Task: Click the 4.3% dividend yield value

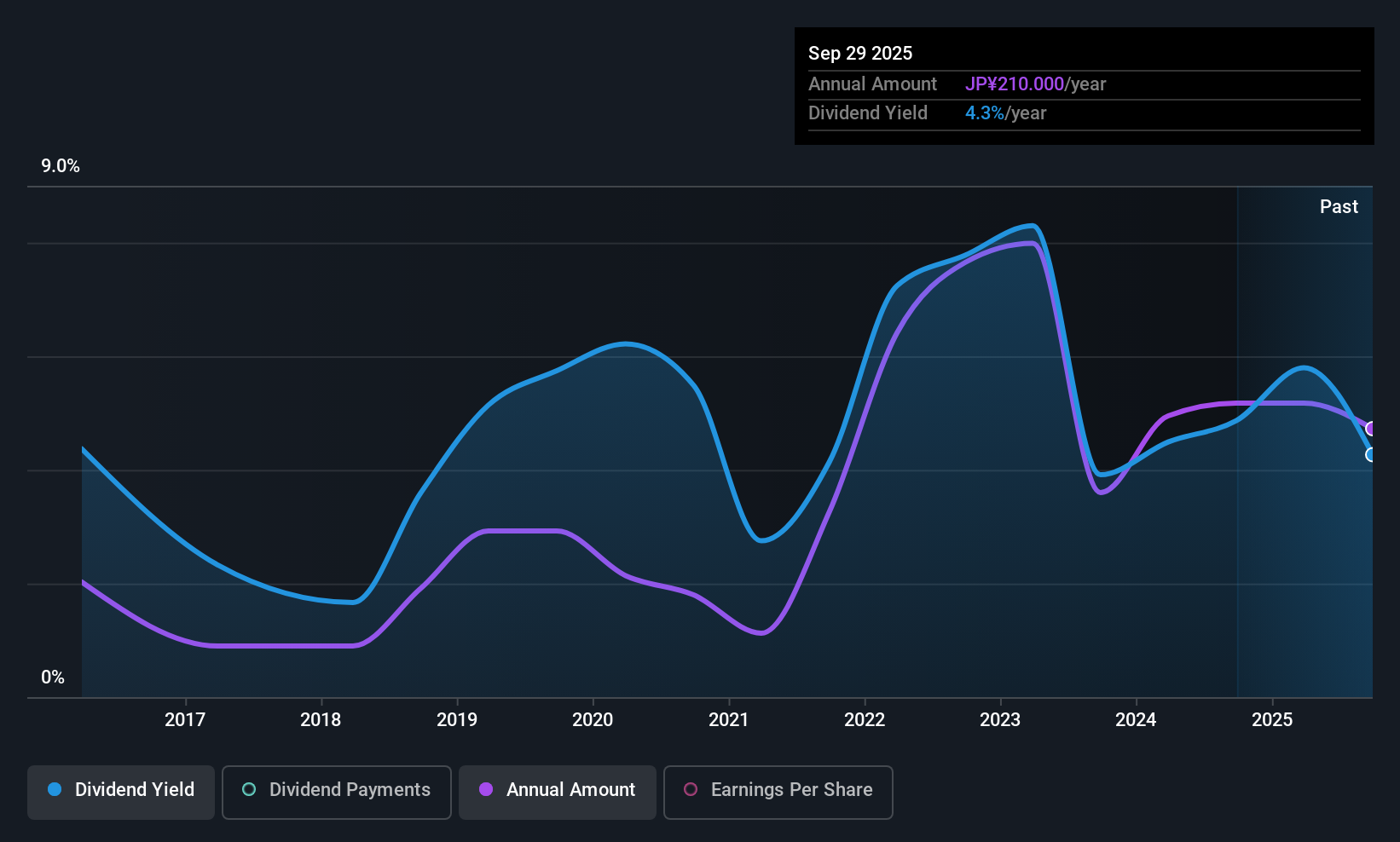Action: coord(984,113)
